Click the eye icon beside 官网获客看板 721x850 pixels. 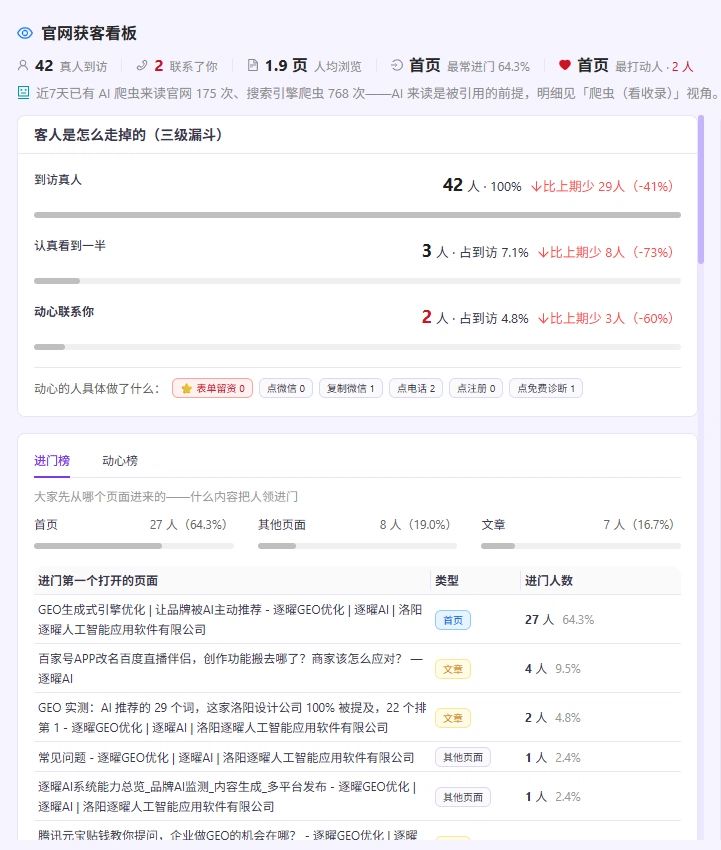coord(25,33)
